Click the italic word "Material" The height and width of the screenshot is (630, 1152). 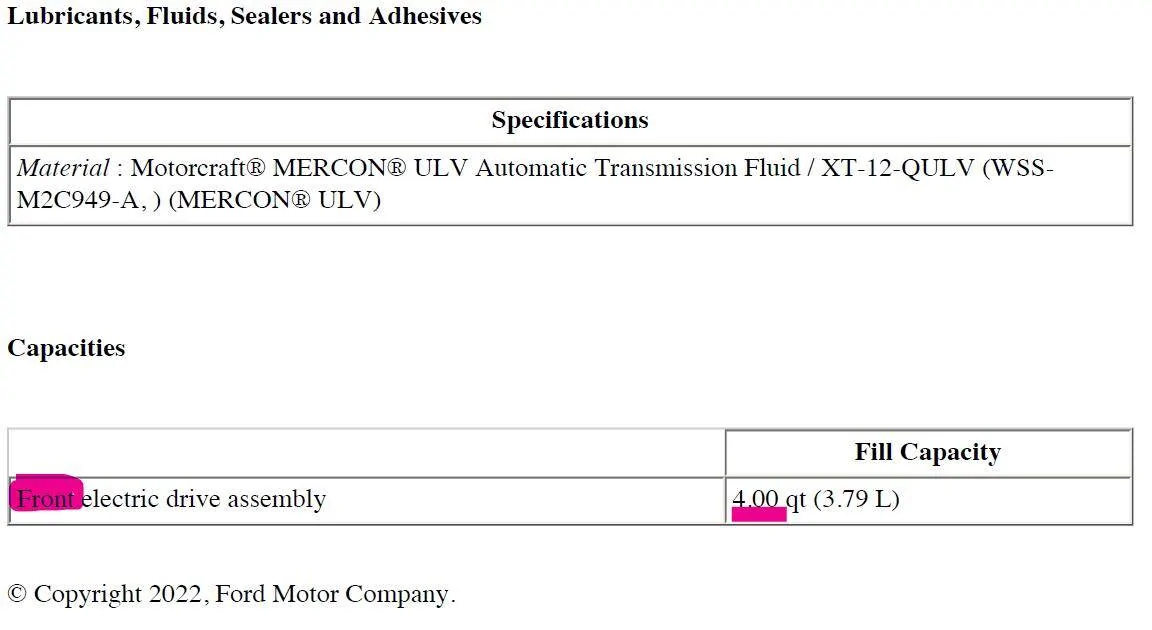63,168
